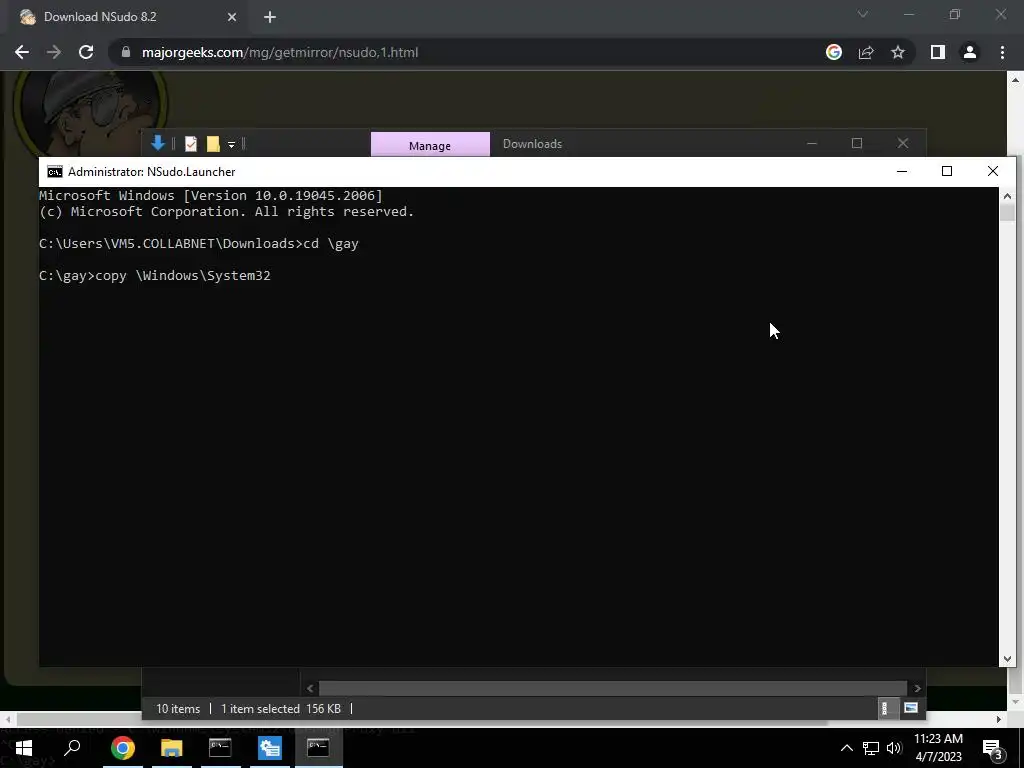Open Chrome side panel
Image resolution: width=1024 pixels, height=768 pixels.
click(938, 52)
